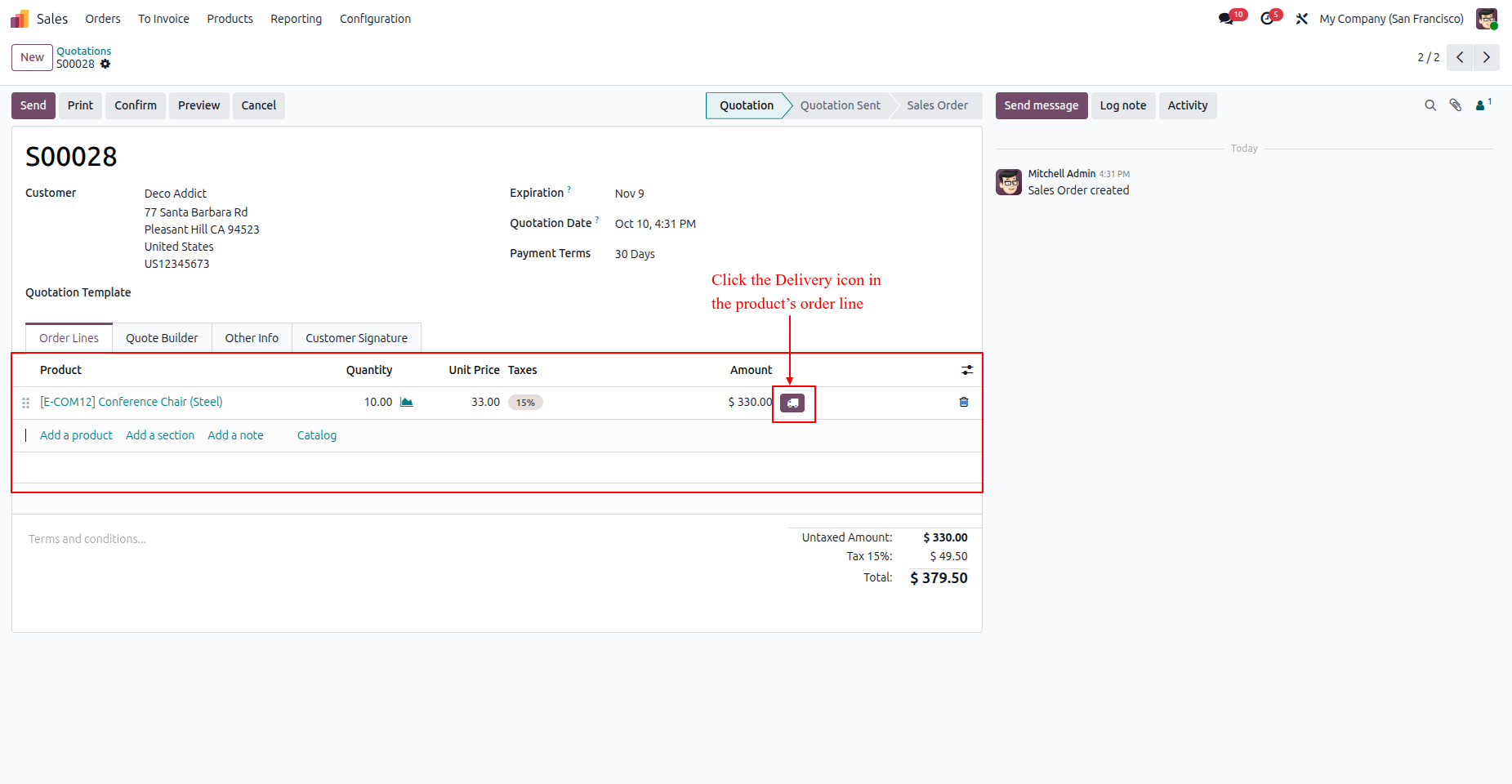Open the Reporting menu
Screen dimensions: 1512x784
point(296,18)
